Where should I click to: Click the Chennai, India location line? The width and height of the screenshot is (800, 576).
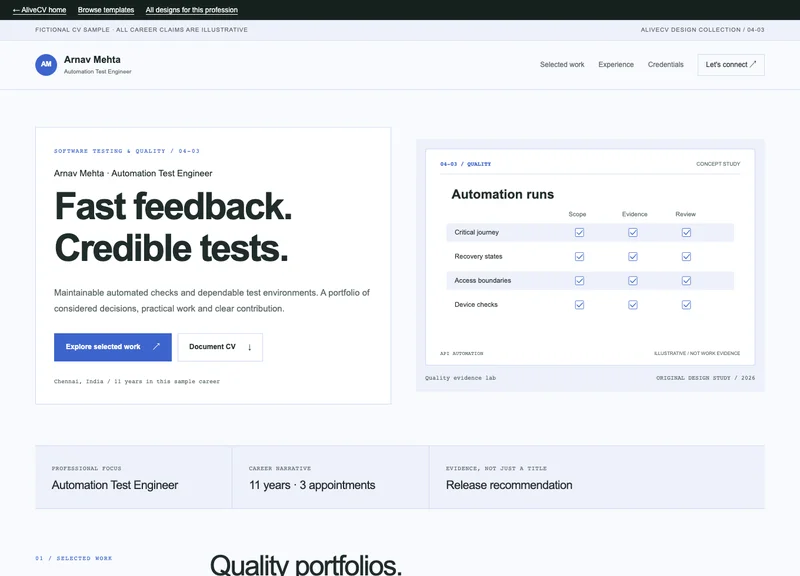(137, 381)
